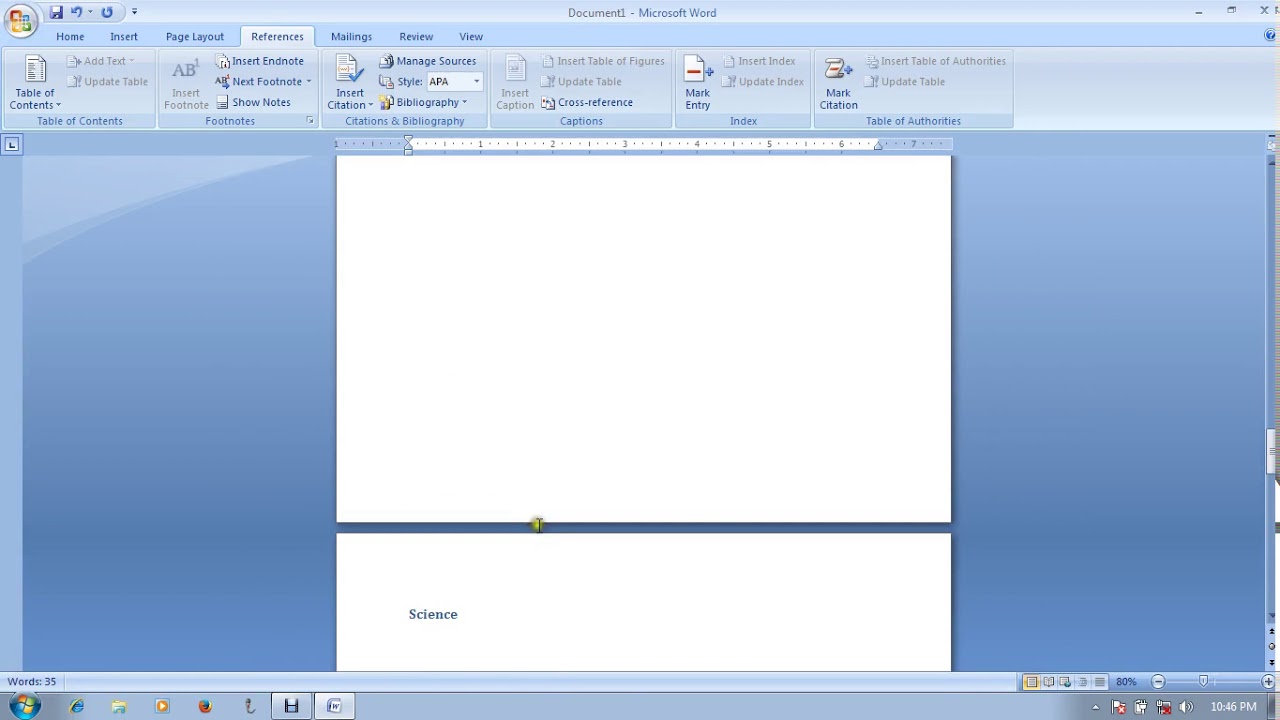Viewport: 1280px width, 720px height.
Task: Open Manage Sources
Action: pos(428,61)
